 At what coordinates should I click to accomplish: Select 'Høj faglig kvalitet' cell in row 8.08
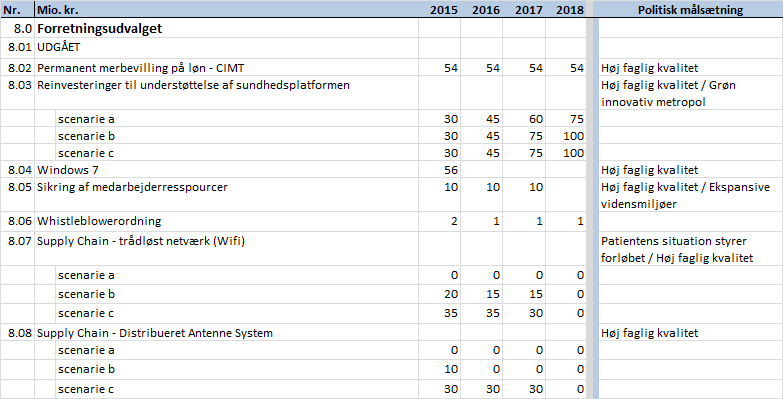(x=691, y=333)
